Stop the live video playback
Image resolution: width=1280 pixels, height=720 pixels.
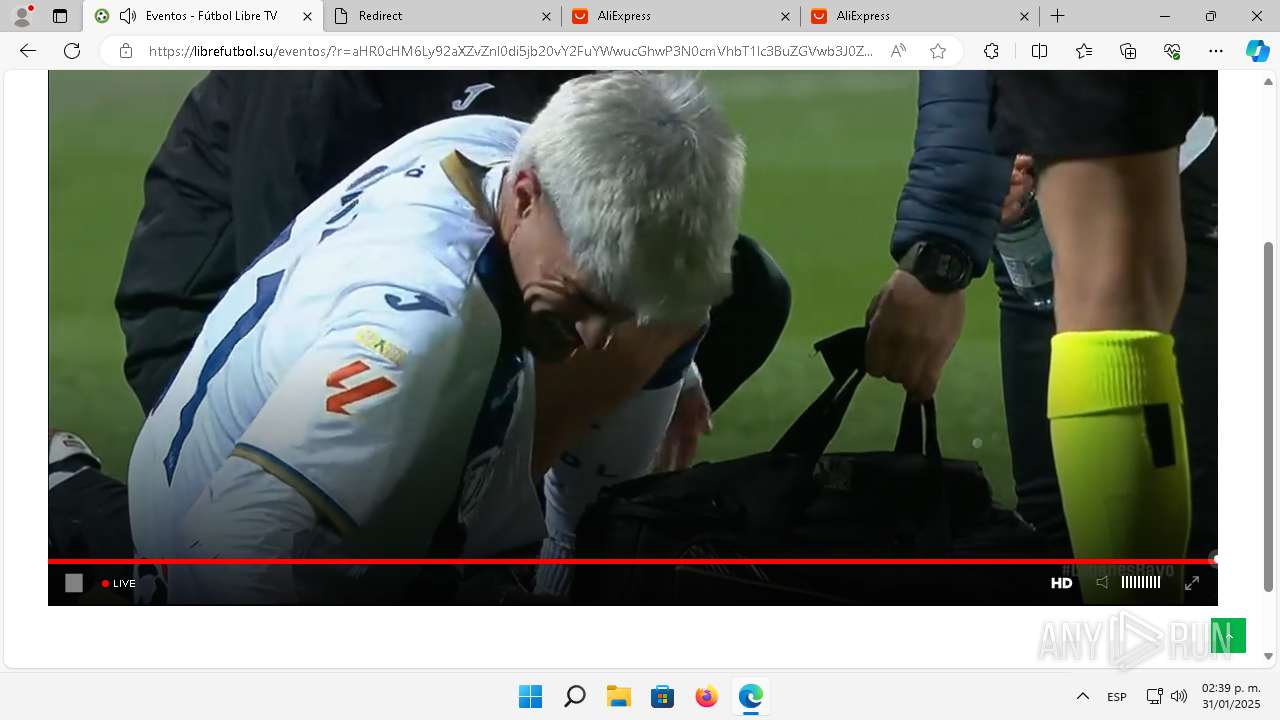[74, 583]
